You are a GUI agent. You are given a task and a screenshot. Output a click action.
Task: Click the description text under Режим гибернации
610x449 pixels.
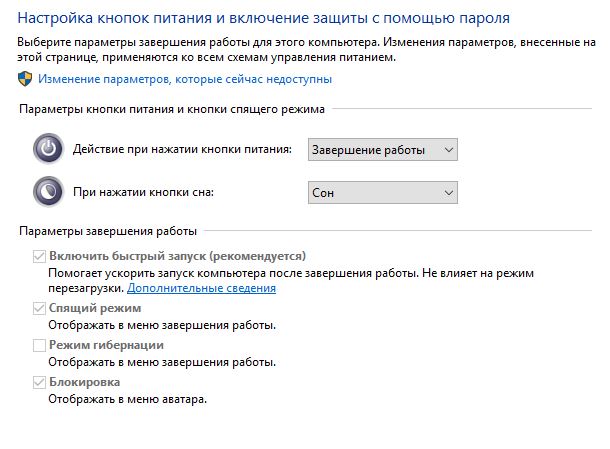(x=162, y=362)
